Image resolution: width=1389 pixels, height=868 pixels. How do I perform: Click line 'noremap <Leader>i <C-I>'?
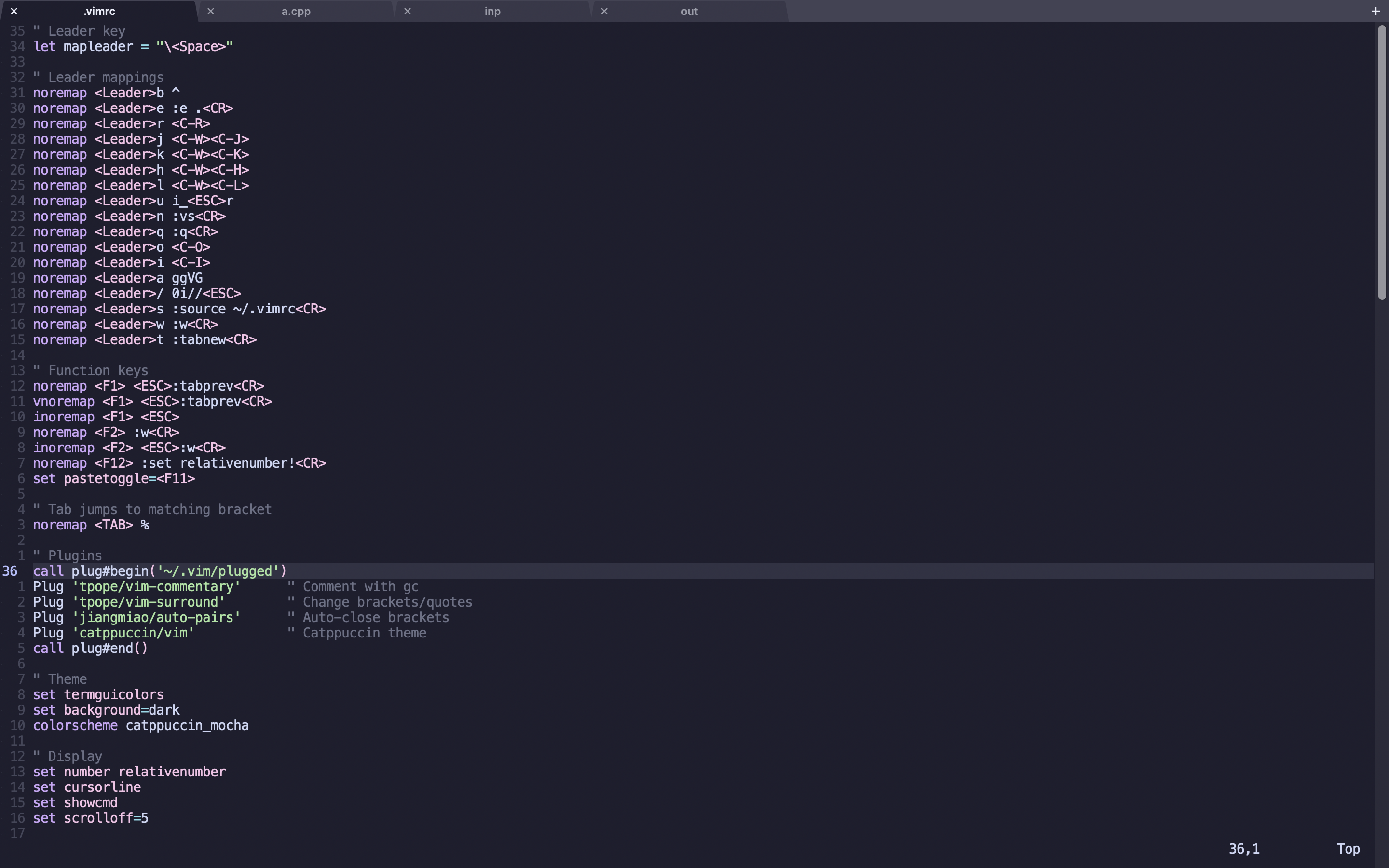(x=122, y=263)
